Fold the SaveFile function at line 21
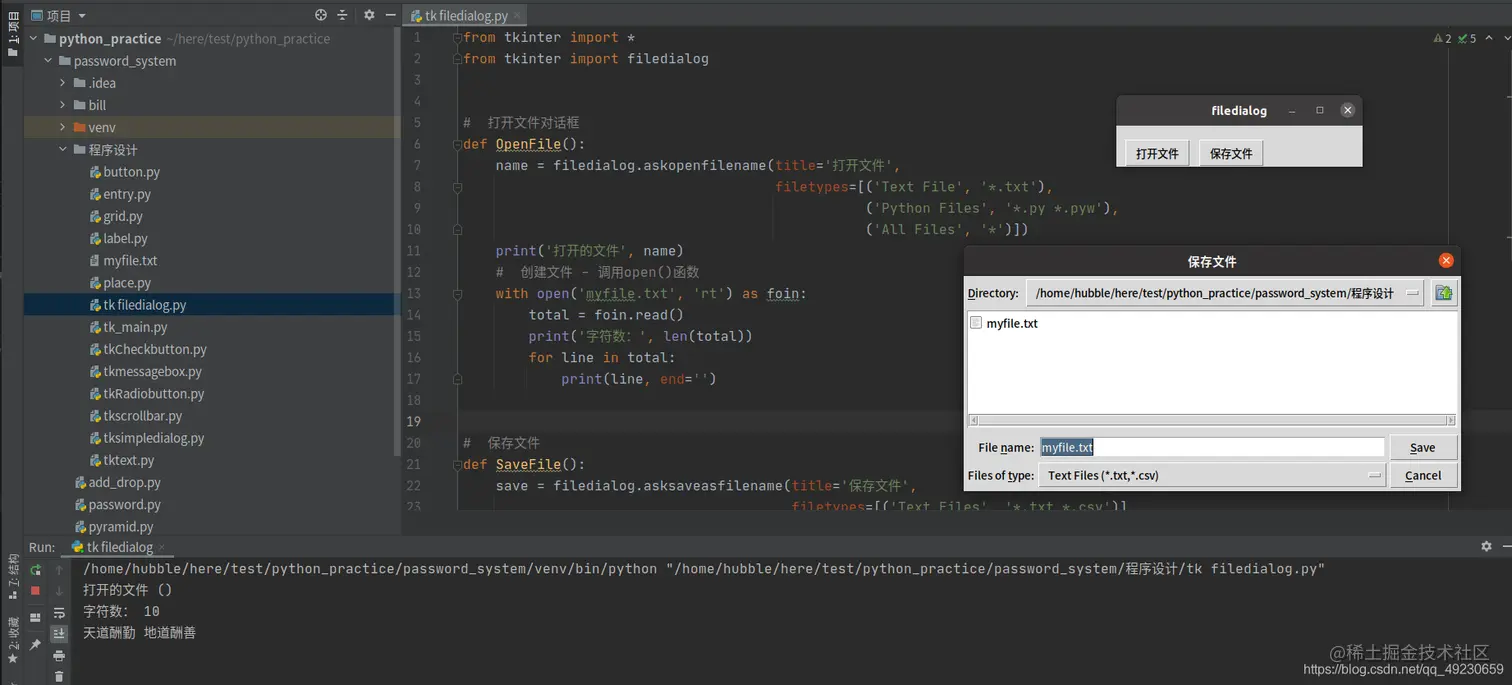Image resolution: width=1512 pixels, height=685 pixels. [457, 464]
